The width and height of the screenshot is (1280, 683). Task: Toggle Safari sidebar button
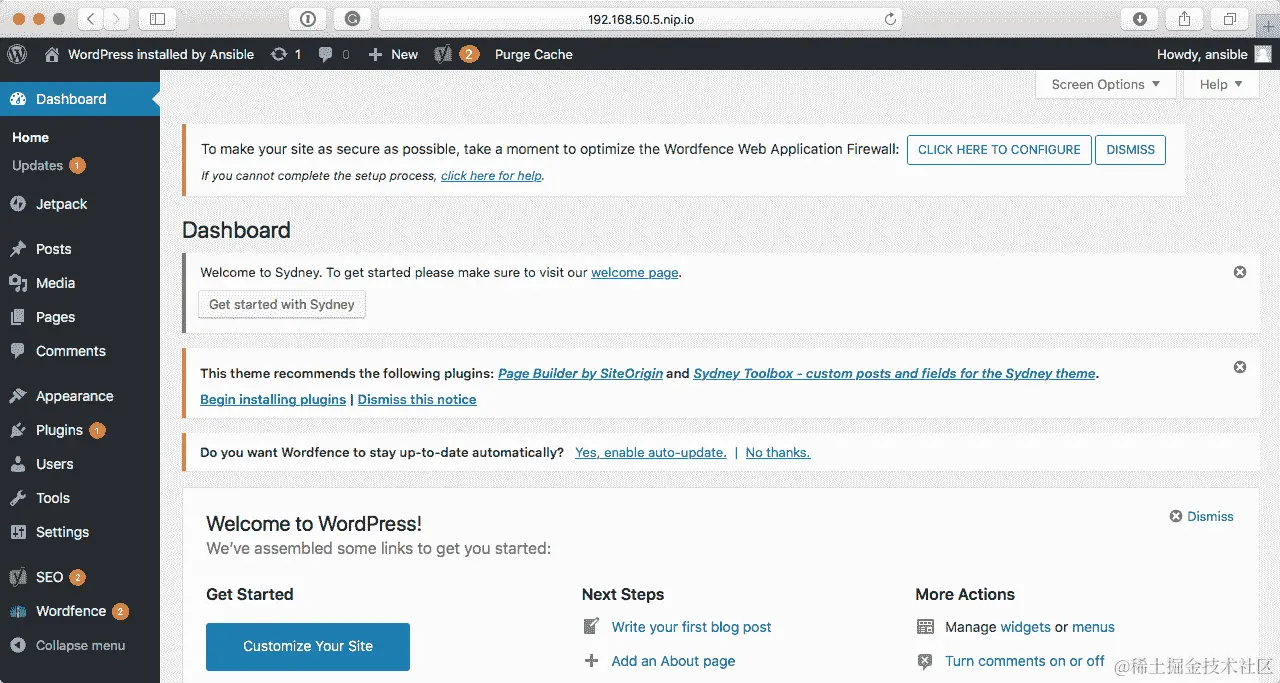(x=157, y=19)
